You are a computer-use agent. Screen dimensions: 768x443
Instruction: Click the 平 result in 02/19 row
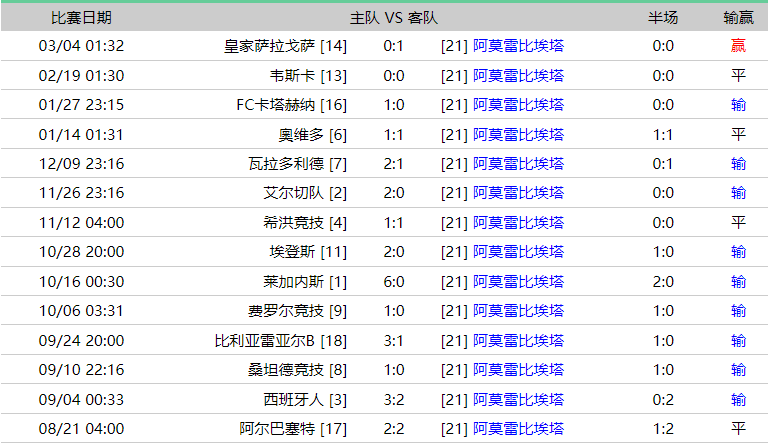738,75
